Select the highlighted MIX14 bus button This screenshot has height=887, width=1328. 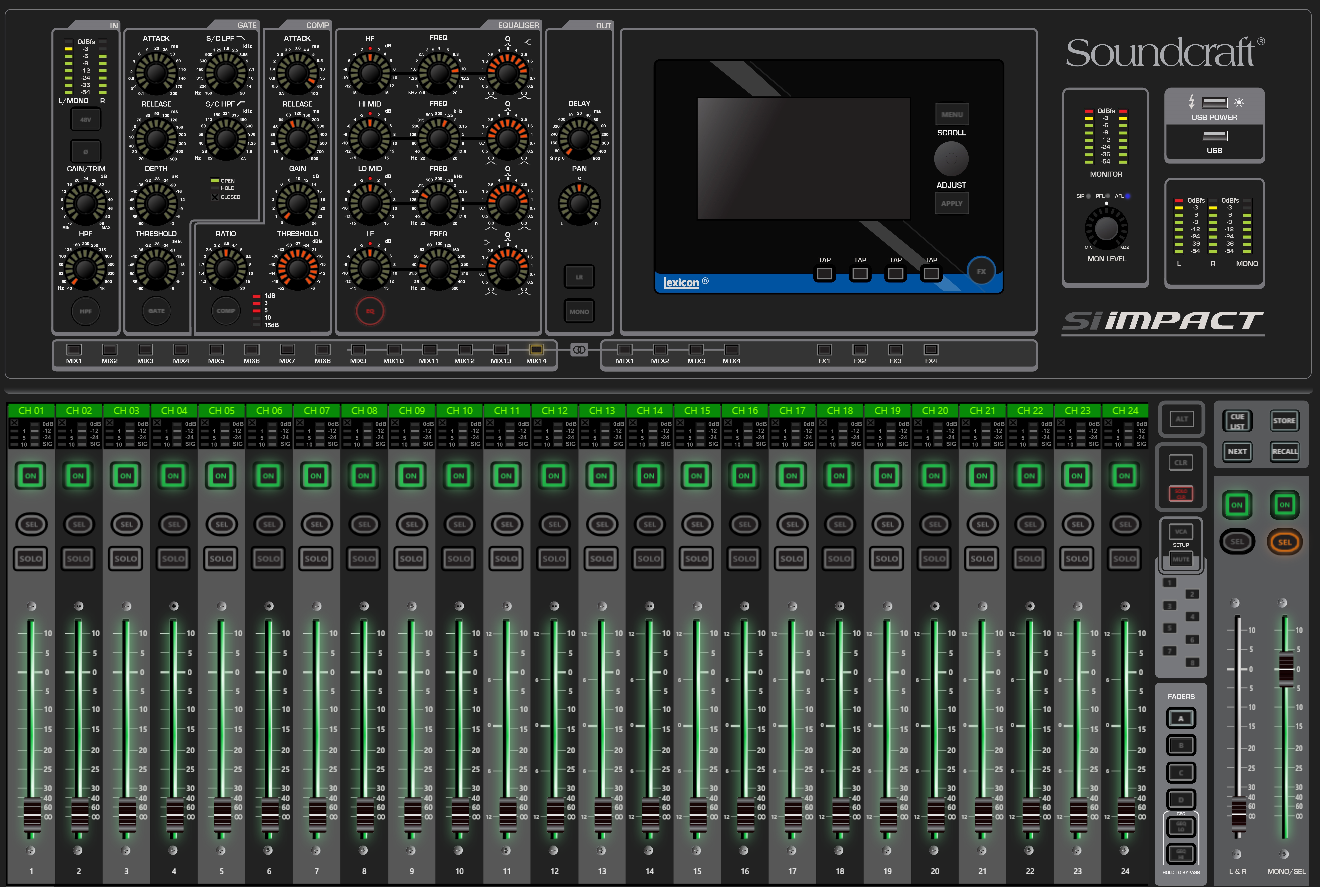pos(536,350)
